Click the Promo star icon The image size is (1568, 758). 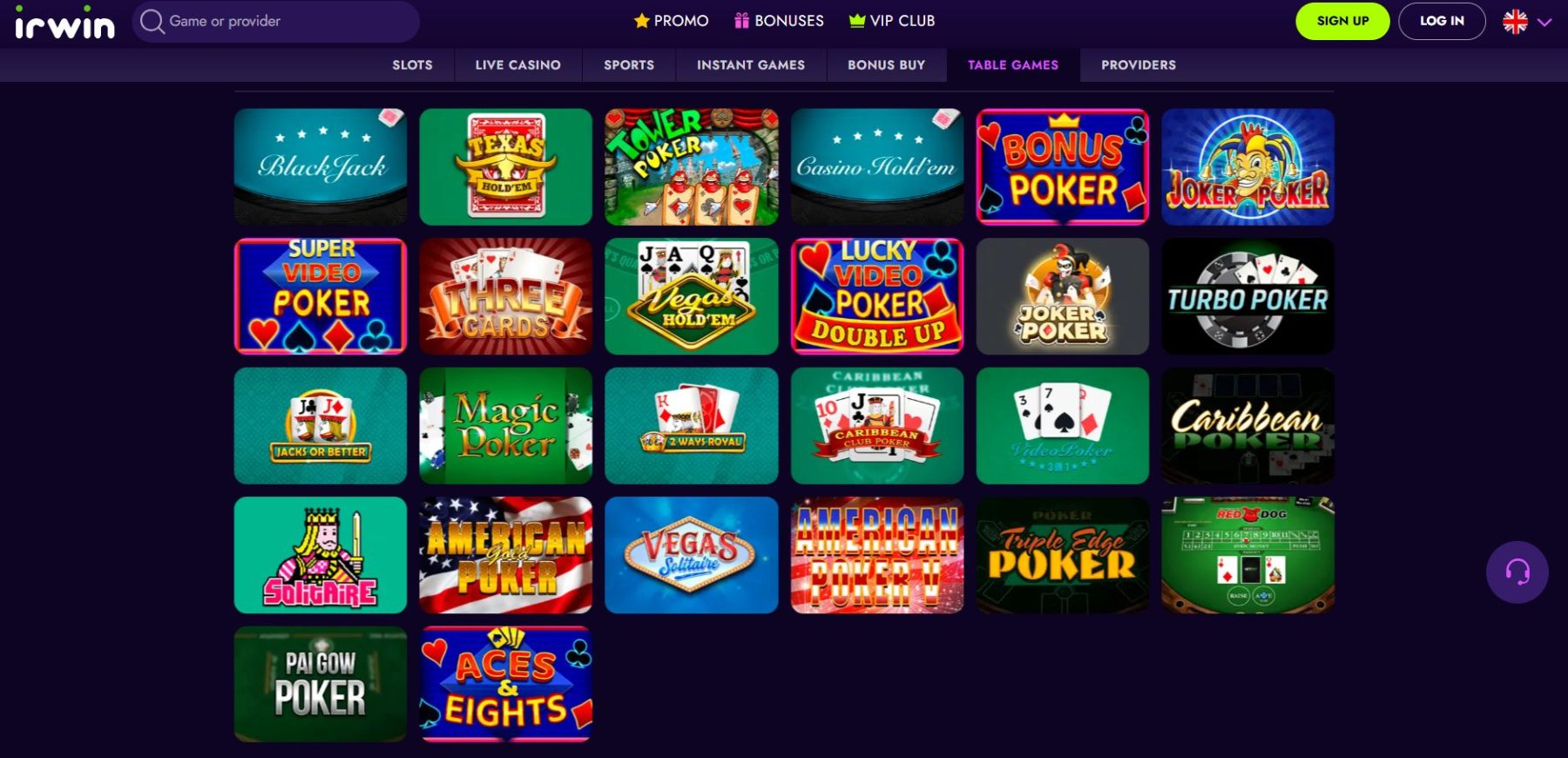[x=642, y=21]
